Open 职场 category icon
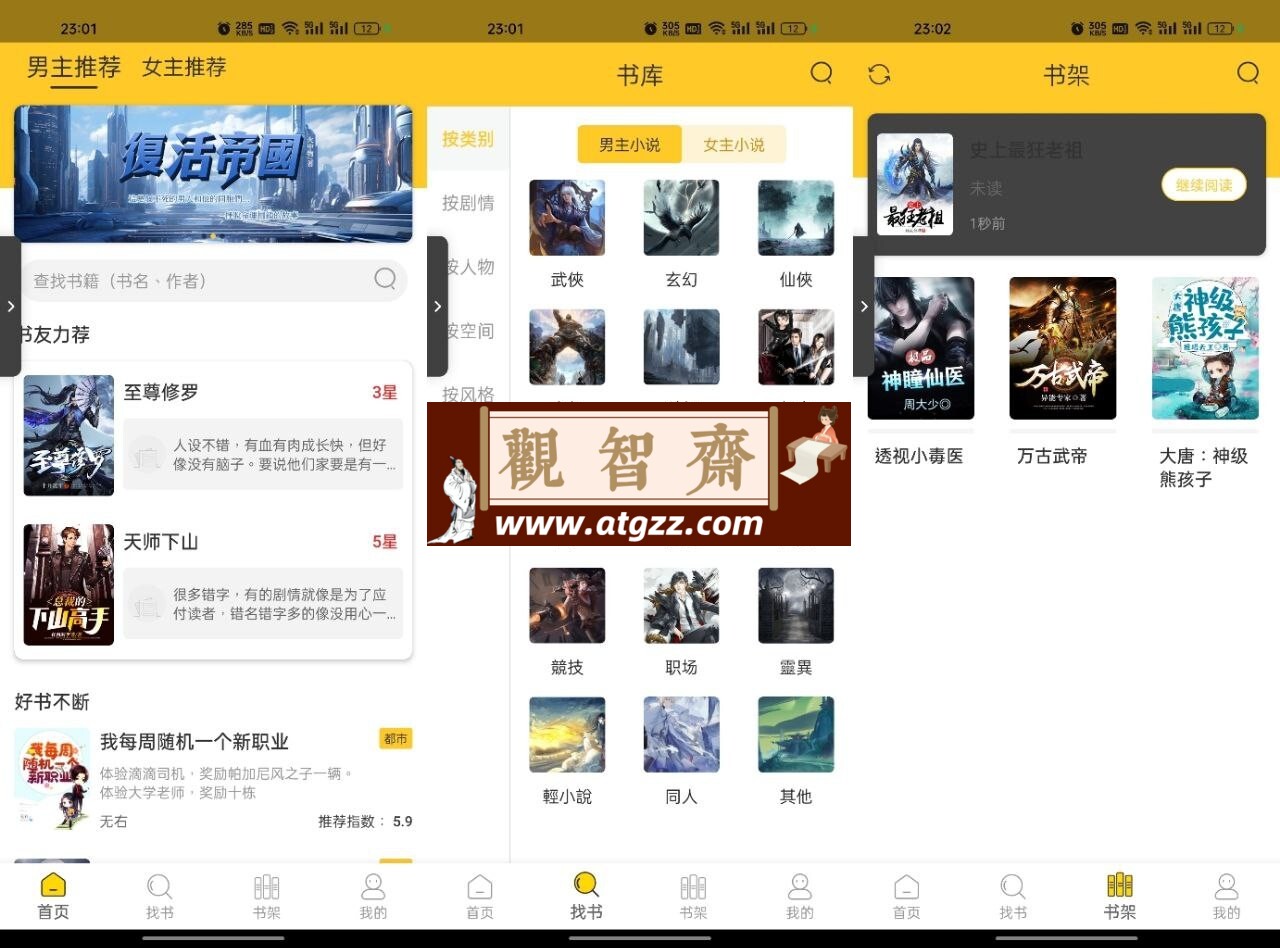The width and height of the screenshot is (1280, 948). (681, 606)
